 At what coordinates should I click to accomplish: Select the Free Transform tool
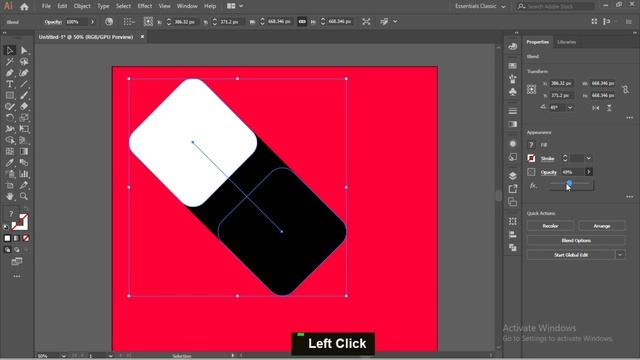tap(24, 129)
